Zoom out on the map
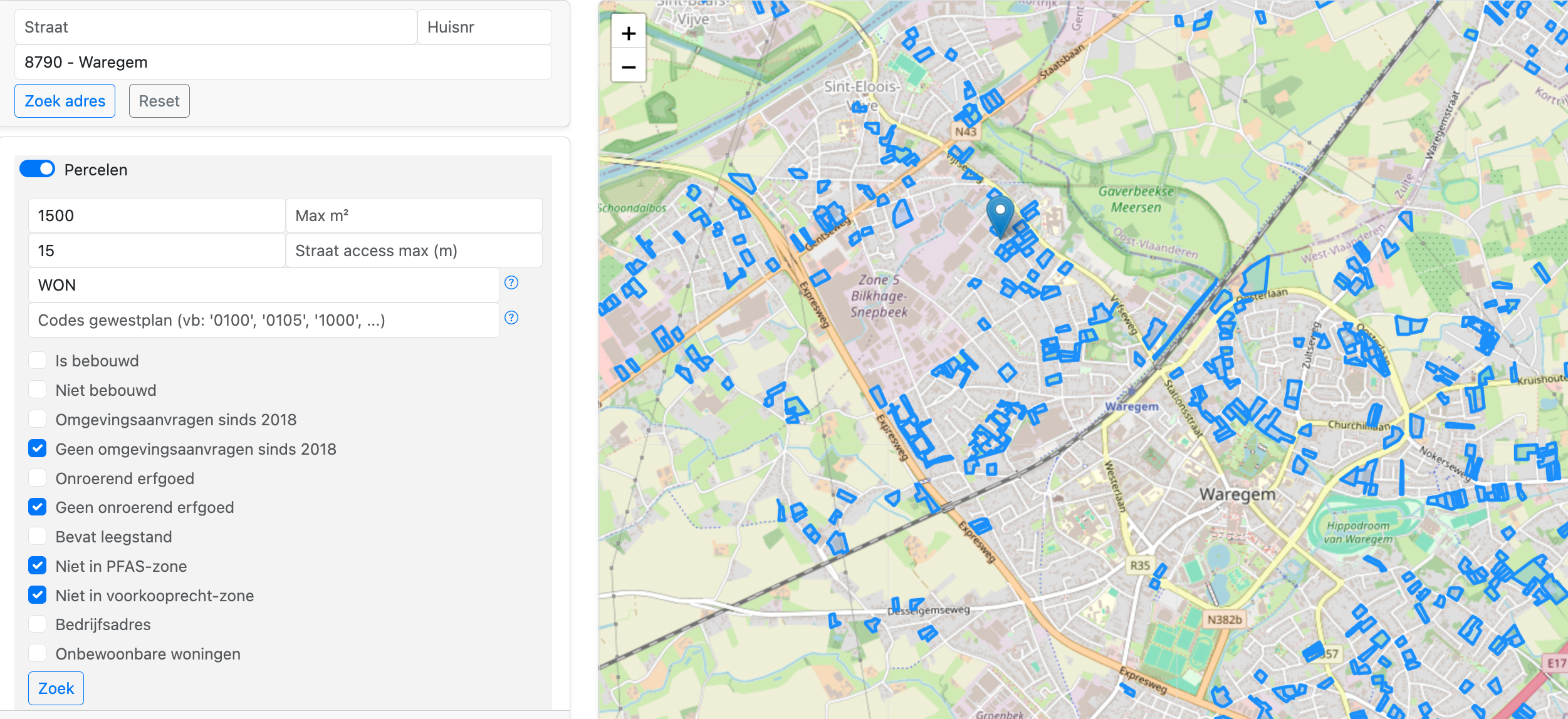Viewport: 1568px width, 719px height. (x=629, y=66)
